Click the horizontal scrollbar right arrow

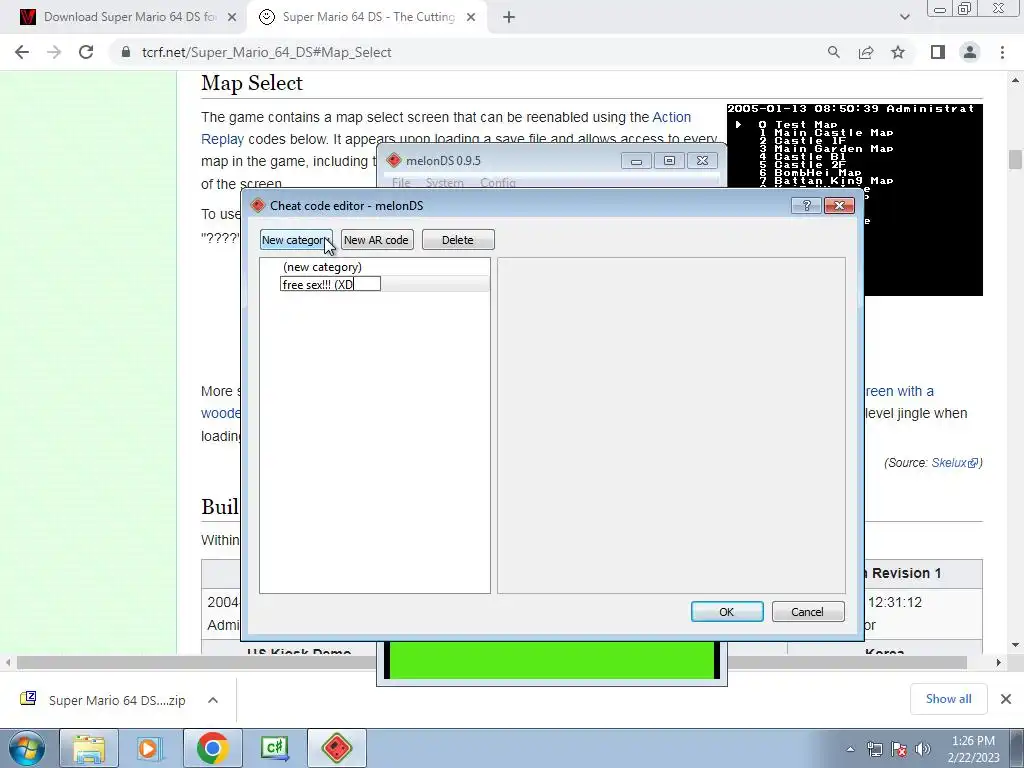[998, 662]
